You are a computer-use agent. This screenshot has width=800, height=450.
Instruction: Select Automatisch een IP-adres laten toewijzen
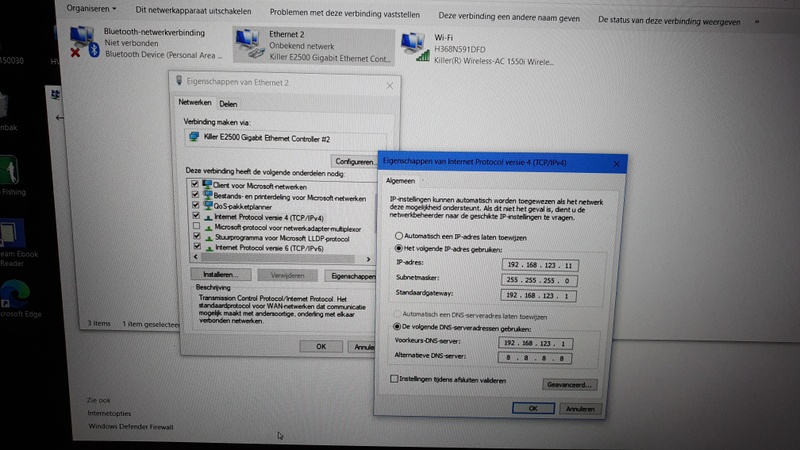(399, 236)
